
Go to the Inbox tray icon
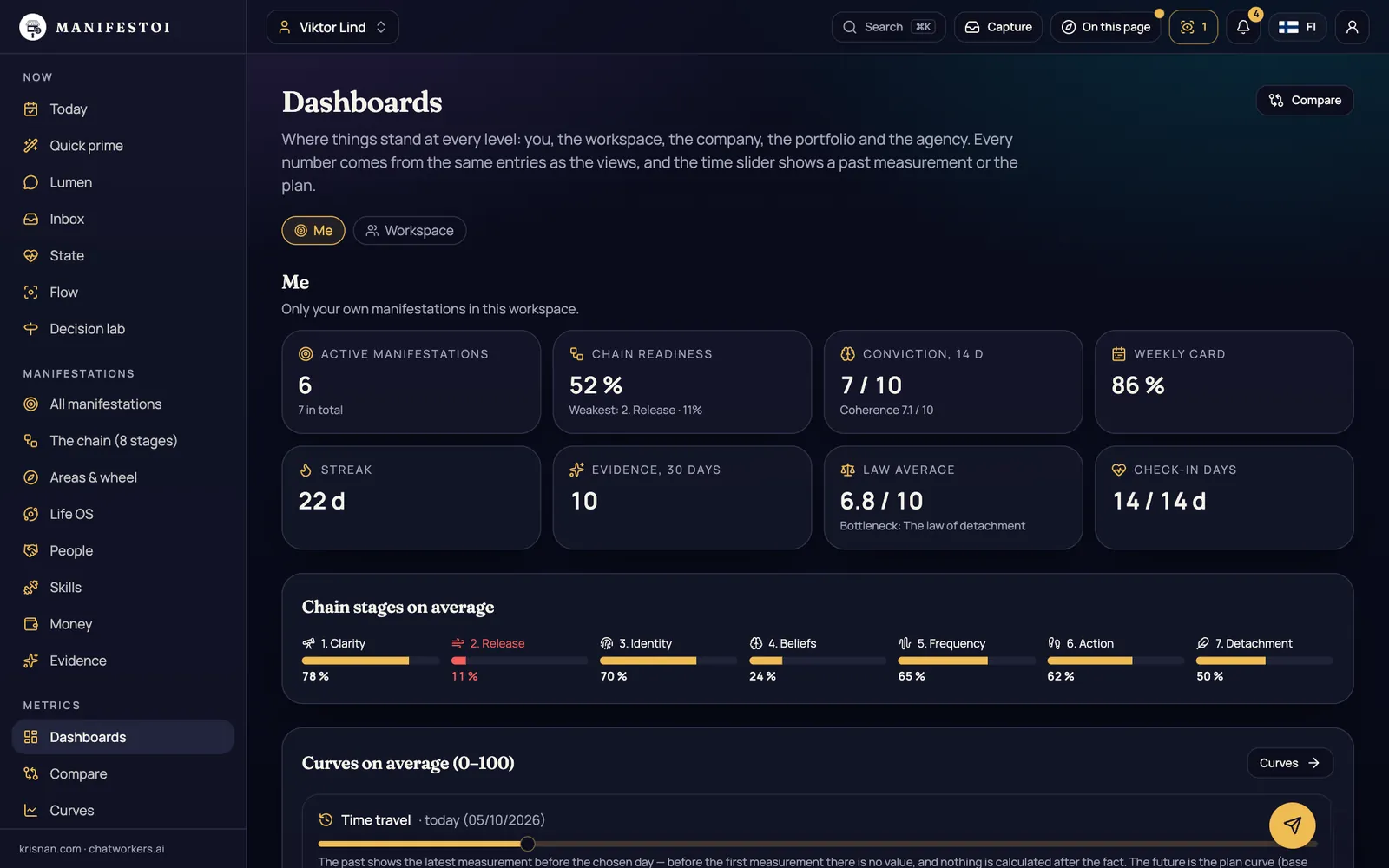tap(31, 219)
